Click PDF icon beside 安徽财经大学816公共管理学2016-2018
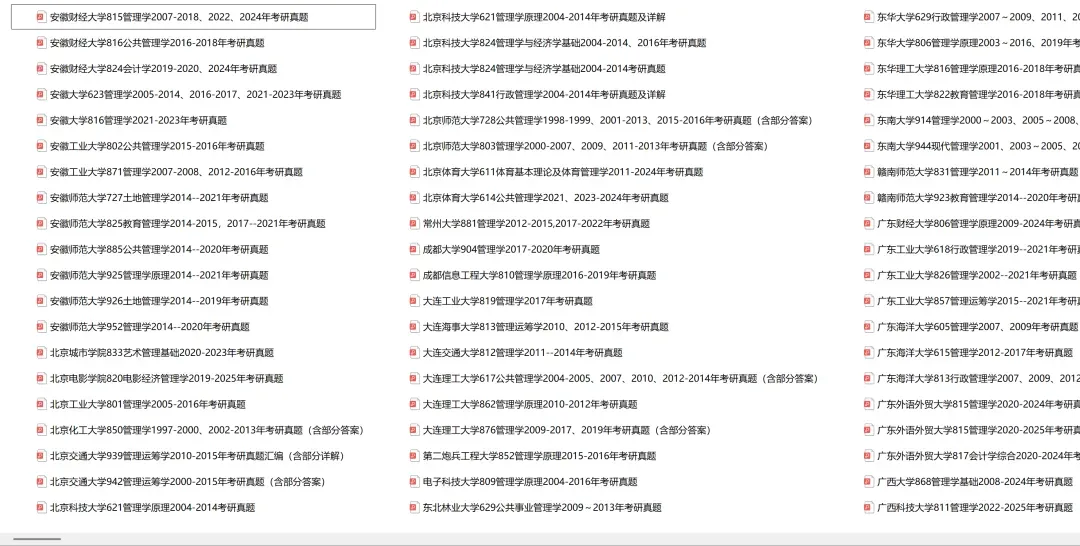 pos(41,43)
